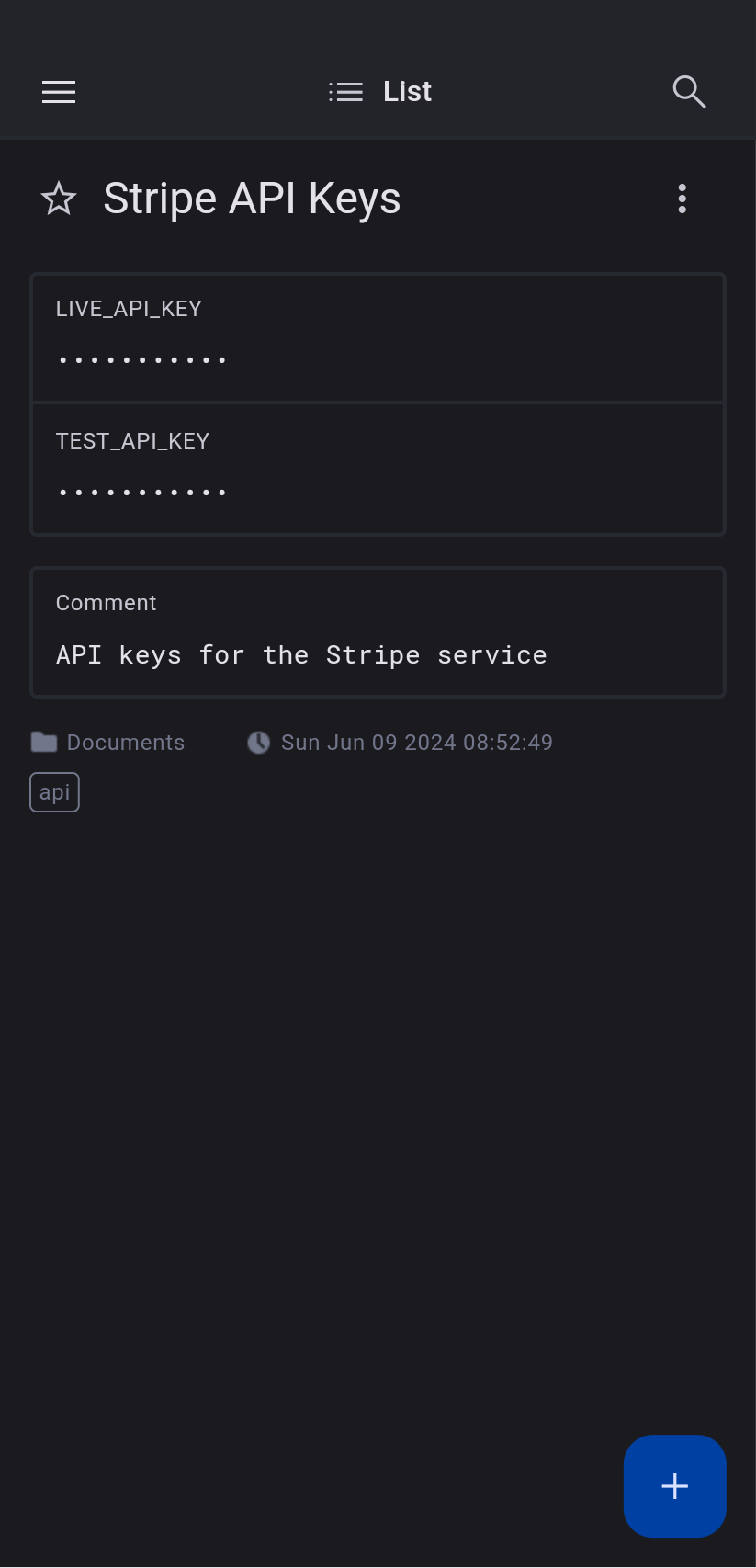The width and height of the screenshot is (756, 1568).
Task: Select the LIVE_API_KEY field label
Action: coord(129,309)
